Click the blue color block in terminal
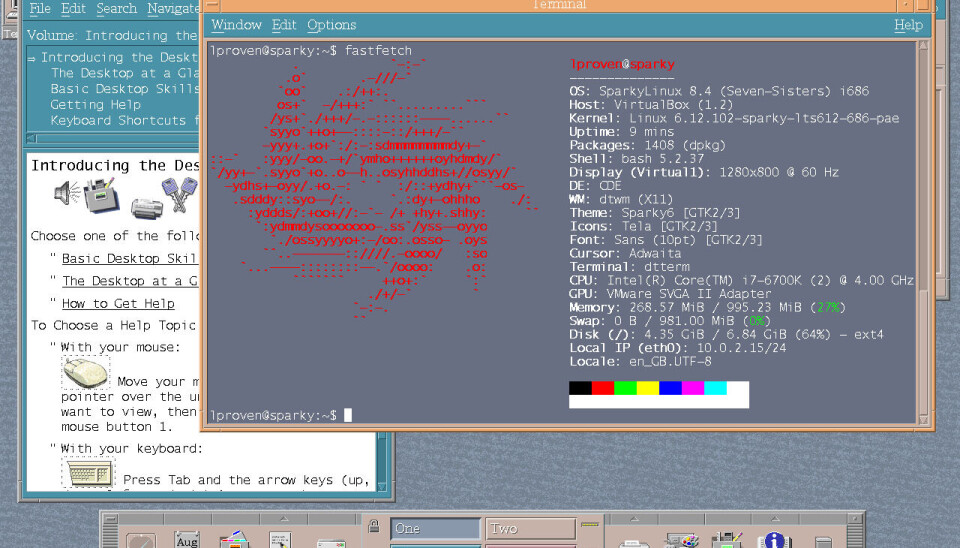This screenshot has height=548, width=960. coord(670,388)
